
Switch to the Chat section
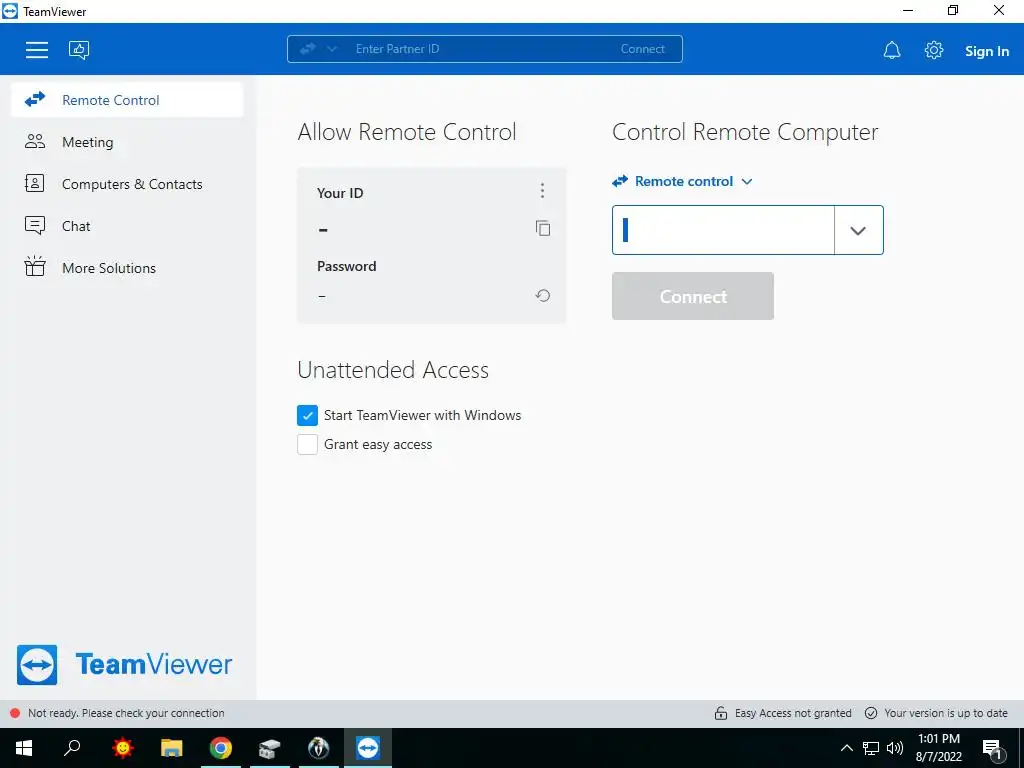(127, 226)
